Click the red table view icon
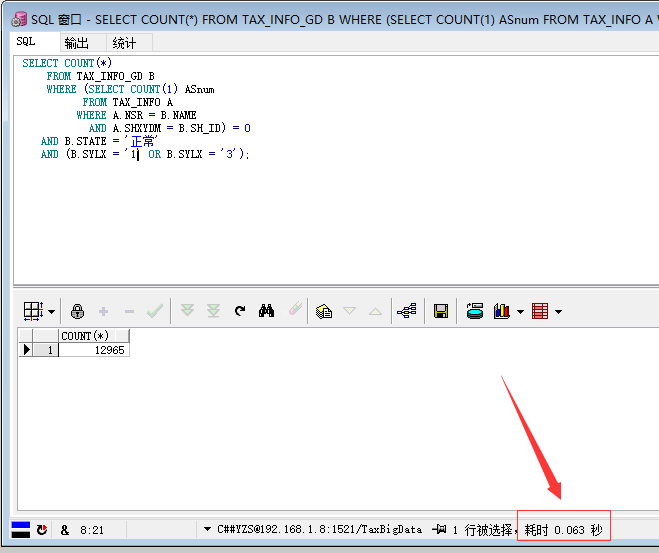The height and width of the screenshot is (553, 659). (540, 311)
